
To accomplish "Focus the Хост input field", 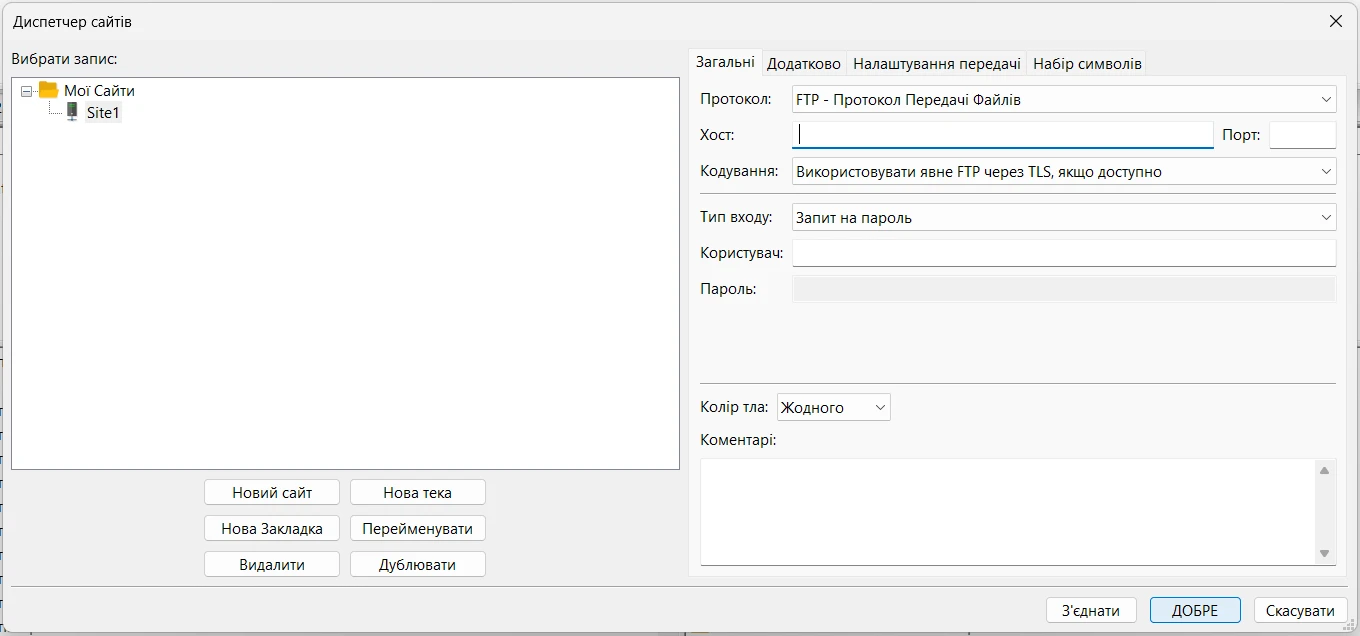I will tap(1003, 135).
